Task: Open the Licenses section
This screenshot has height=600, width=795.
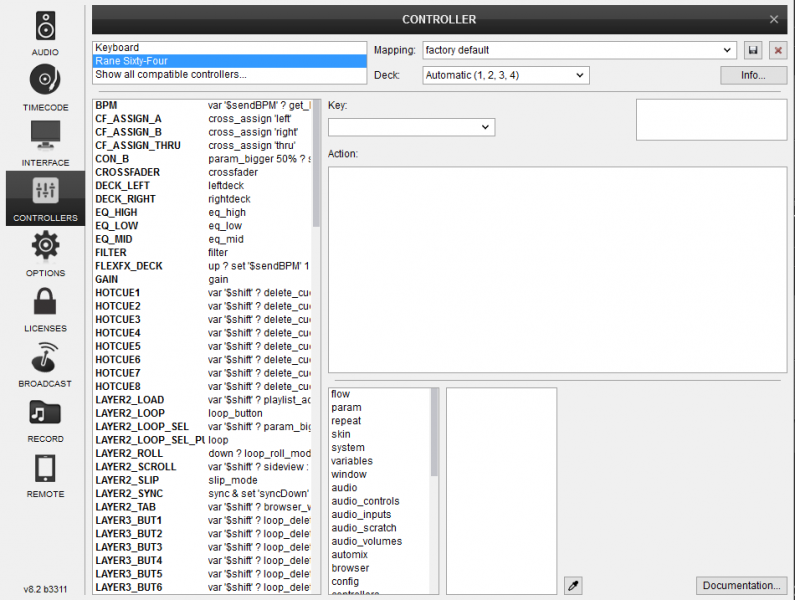Action: (45, 309)
